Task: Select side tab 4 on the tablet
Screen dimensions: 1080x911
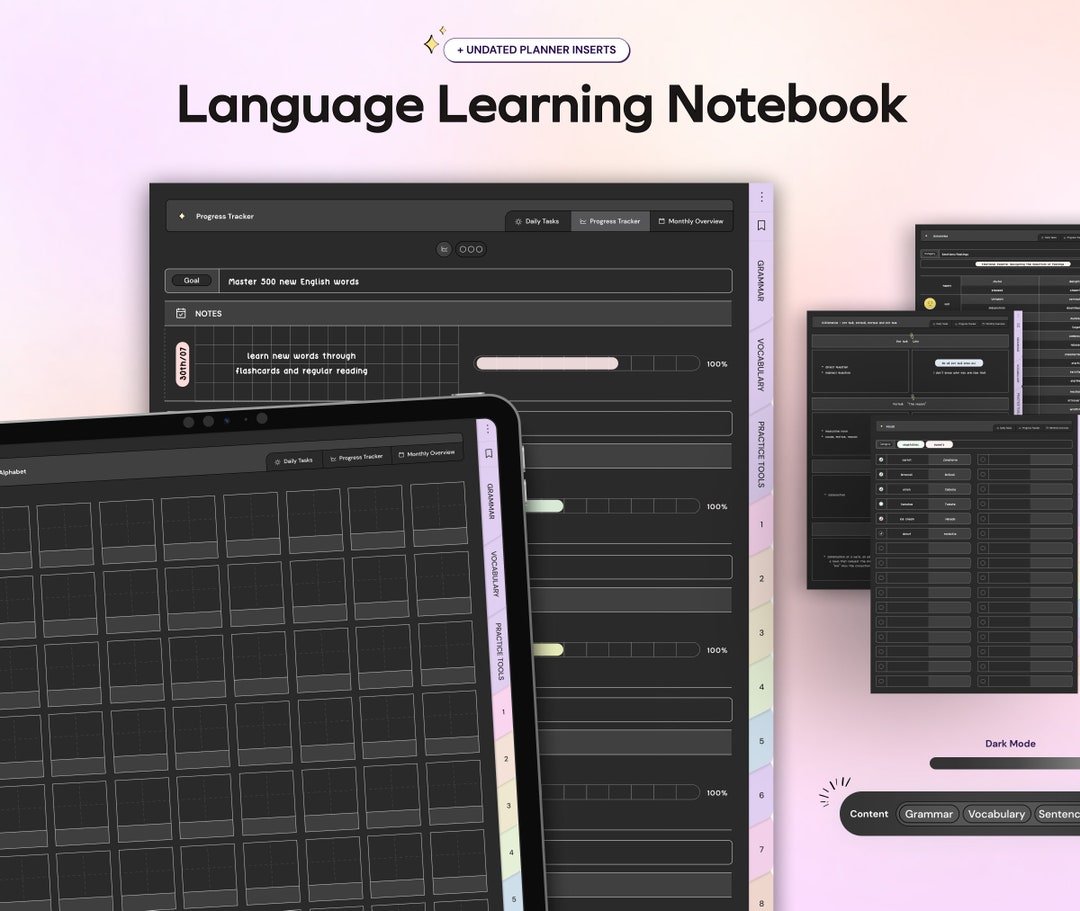Action: (x=512, y=852)
